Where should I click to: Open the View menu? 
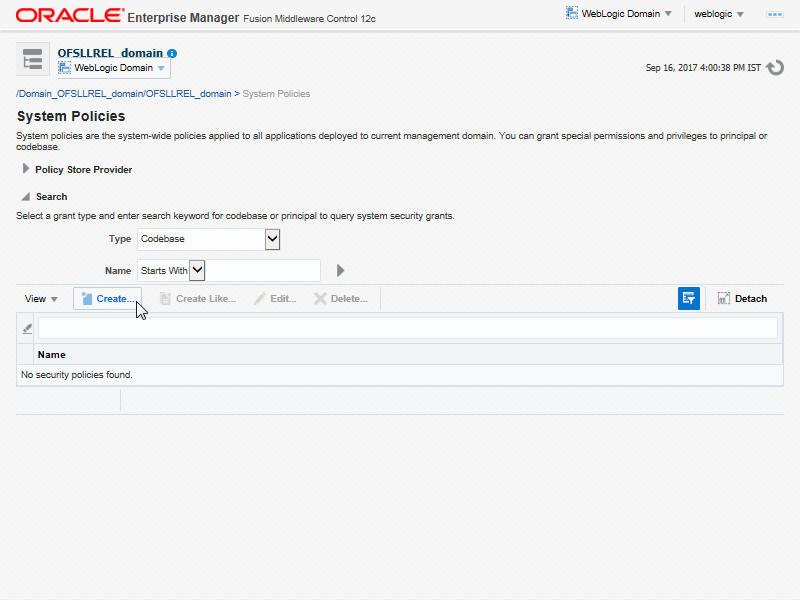(41, 298)
